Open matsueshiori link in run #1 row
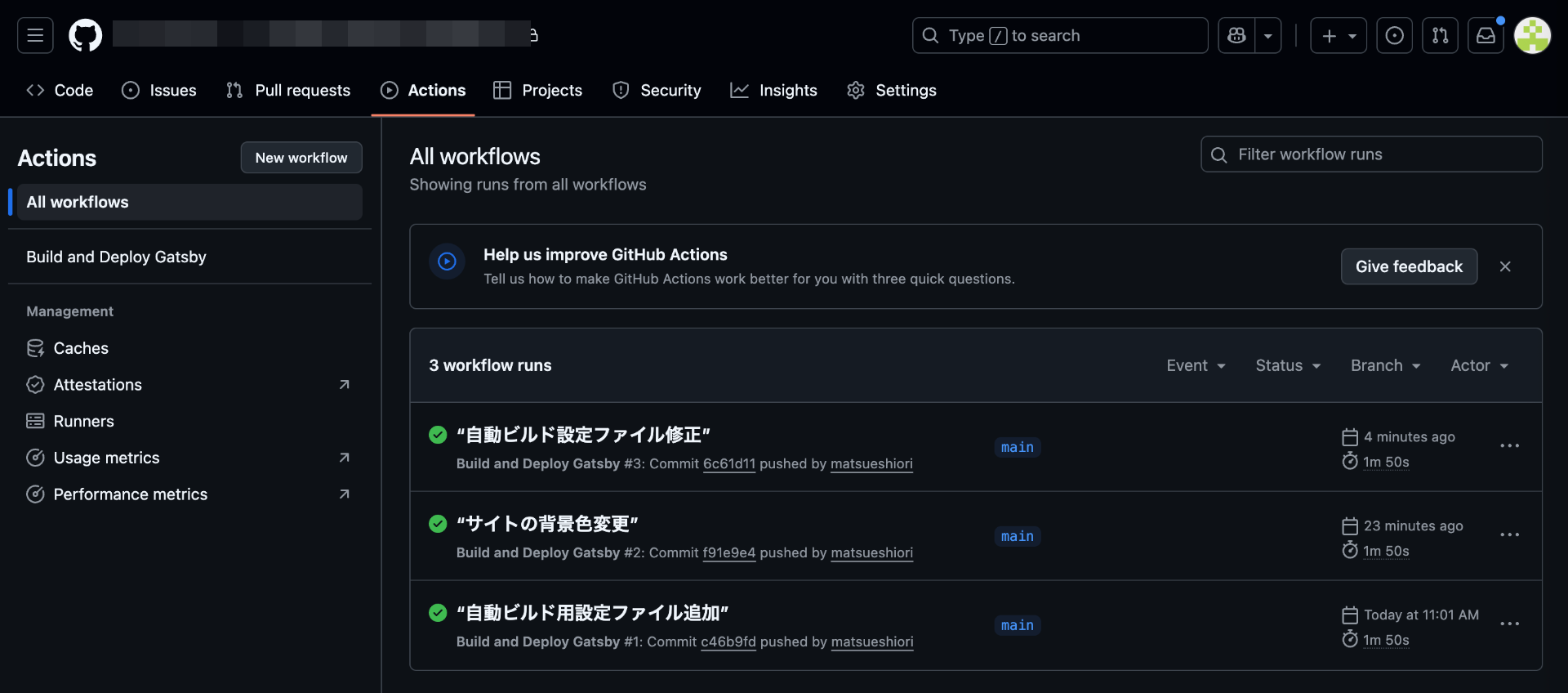 [872, 642]
